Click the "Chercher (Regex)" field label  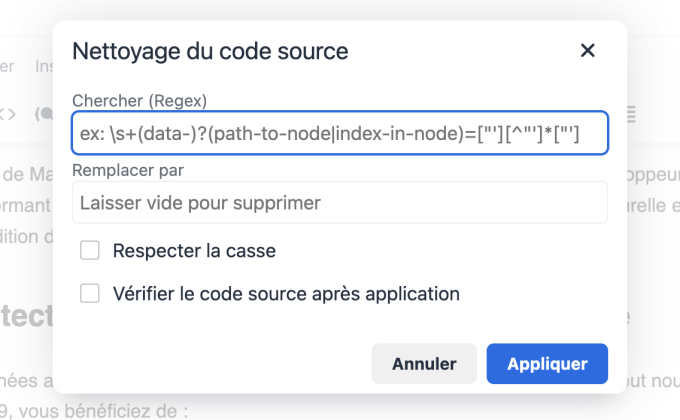click(146, 100)
